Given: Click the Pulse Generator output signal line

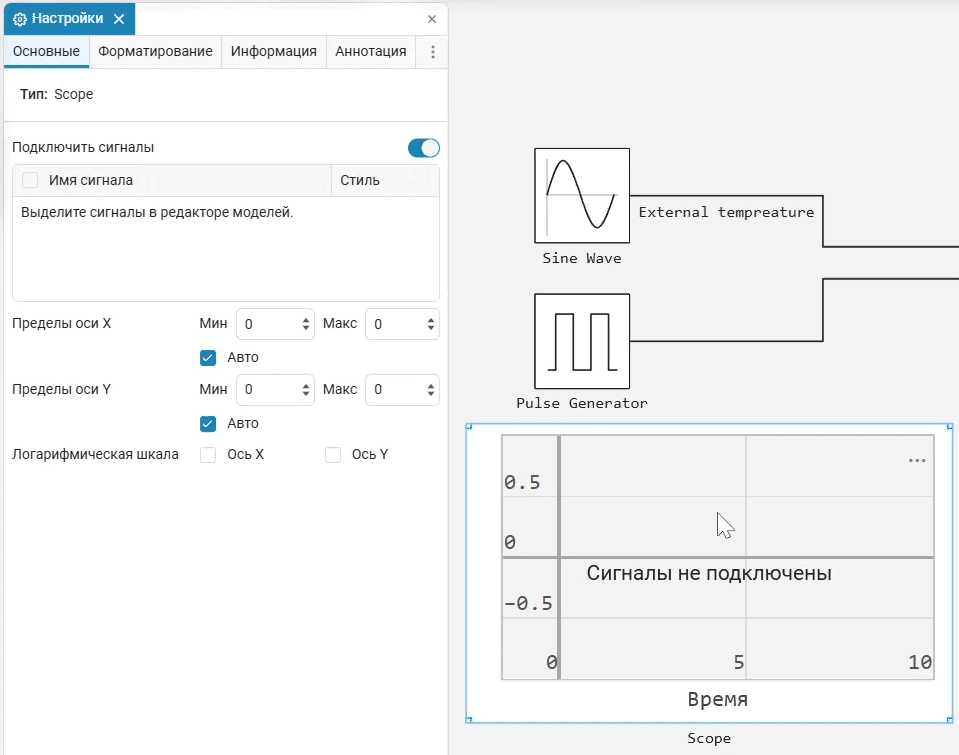Looking at the screenshot, I should [726, 341].
